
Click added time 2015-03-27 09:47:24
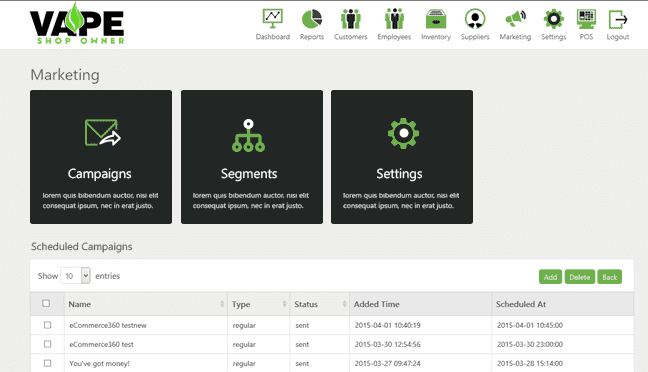tap(388, 363)
